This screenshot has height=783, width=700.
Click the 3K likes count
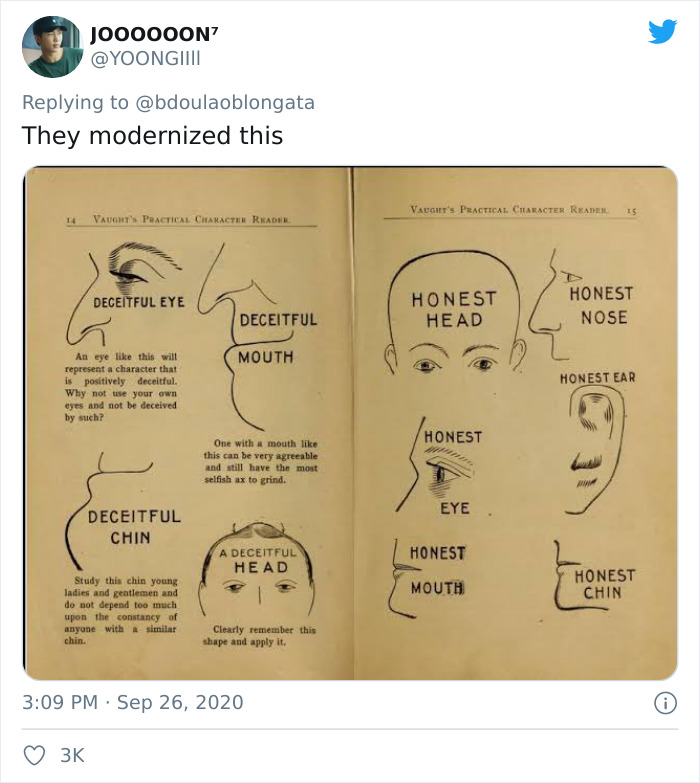click(x=72, y=755)
